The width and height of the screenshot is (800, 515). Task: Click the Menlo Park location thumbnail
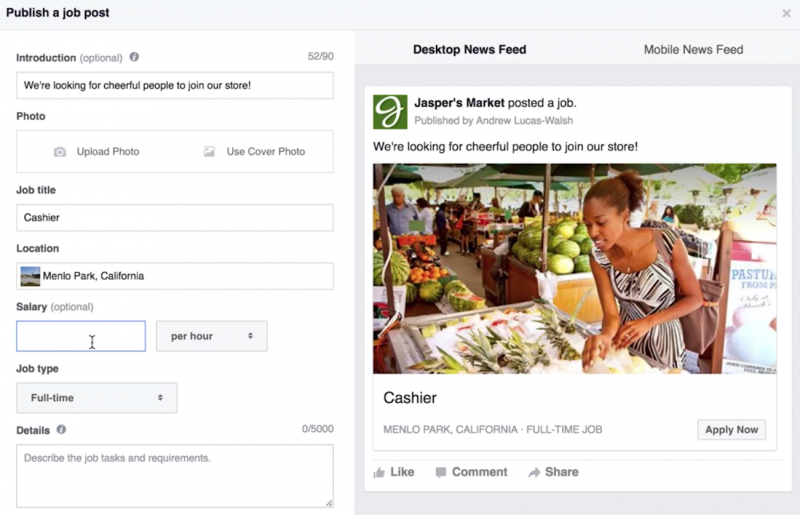point(31,276)
